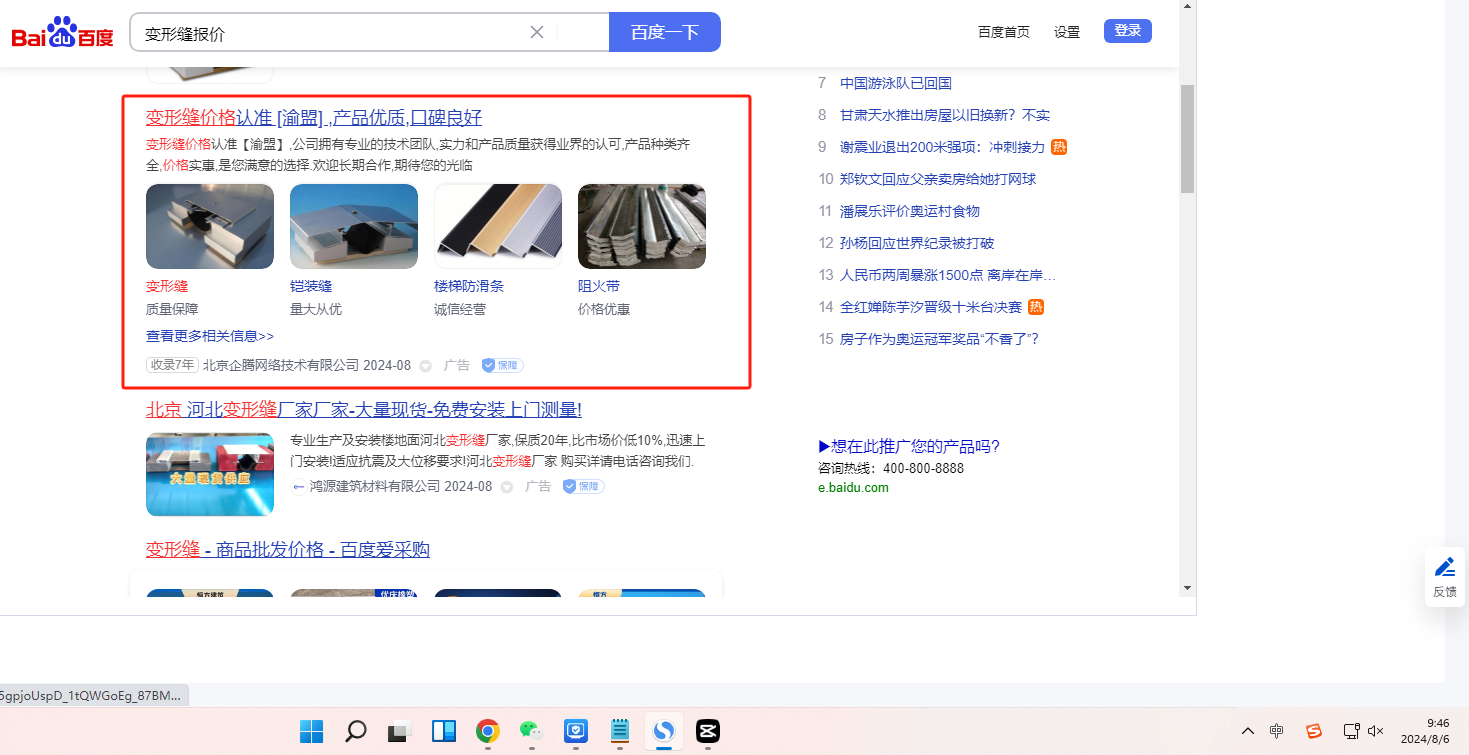Open 变形缝 - 商品批发价格 - 百度爱采购
The height and width of the screenshot is (755, 1469).
pos(288,549)
